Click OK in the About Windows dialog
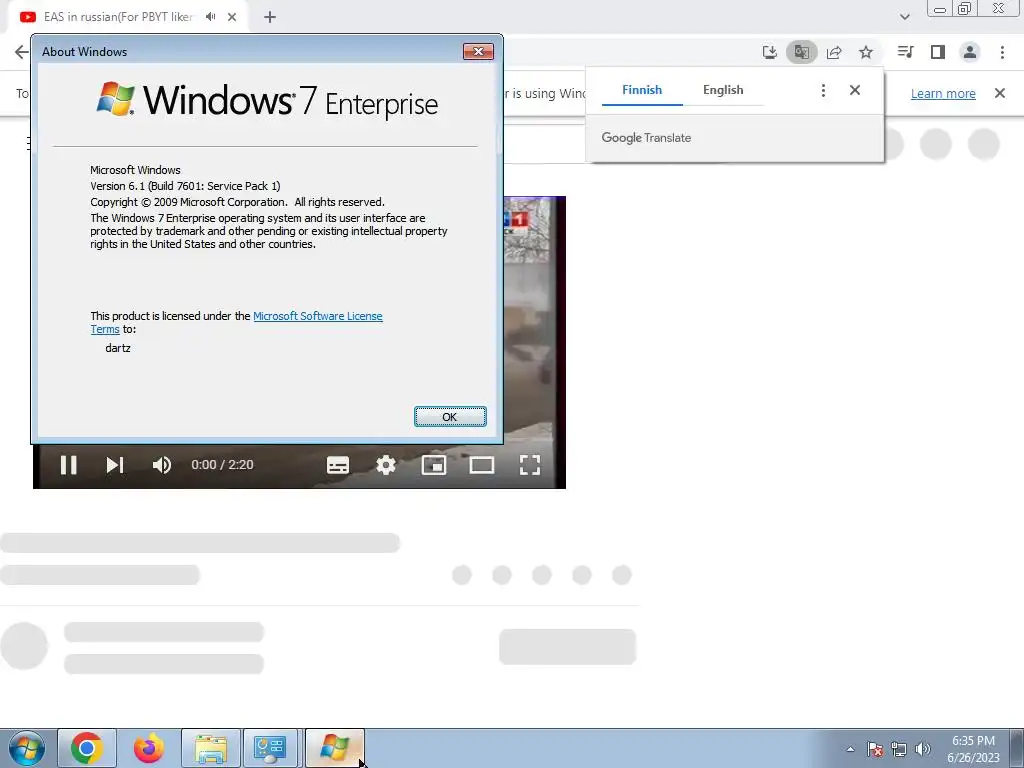Image resolution: width=1024 pixels, height=768 pixels. pyautogui.click(x=450, y=417)
